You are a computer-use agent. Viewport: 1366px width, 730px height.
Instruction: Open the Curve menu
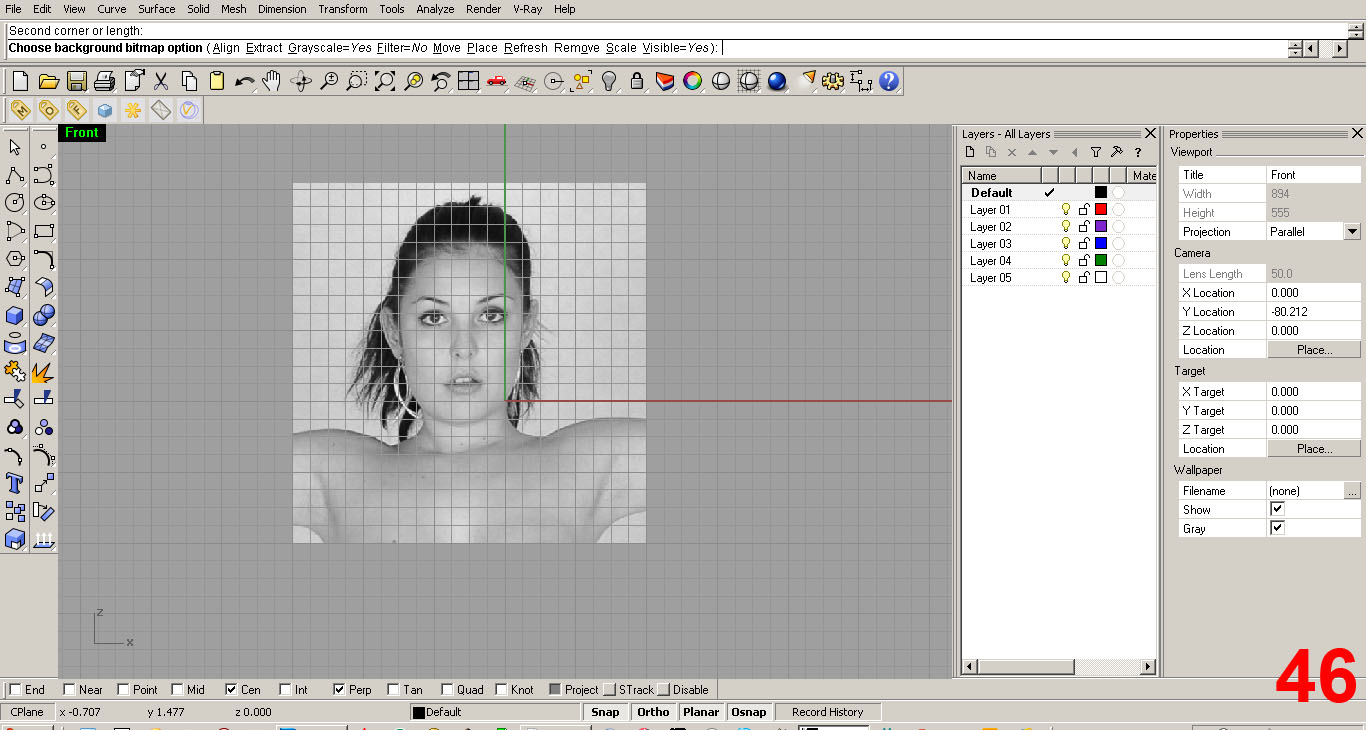[111, 9]
